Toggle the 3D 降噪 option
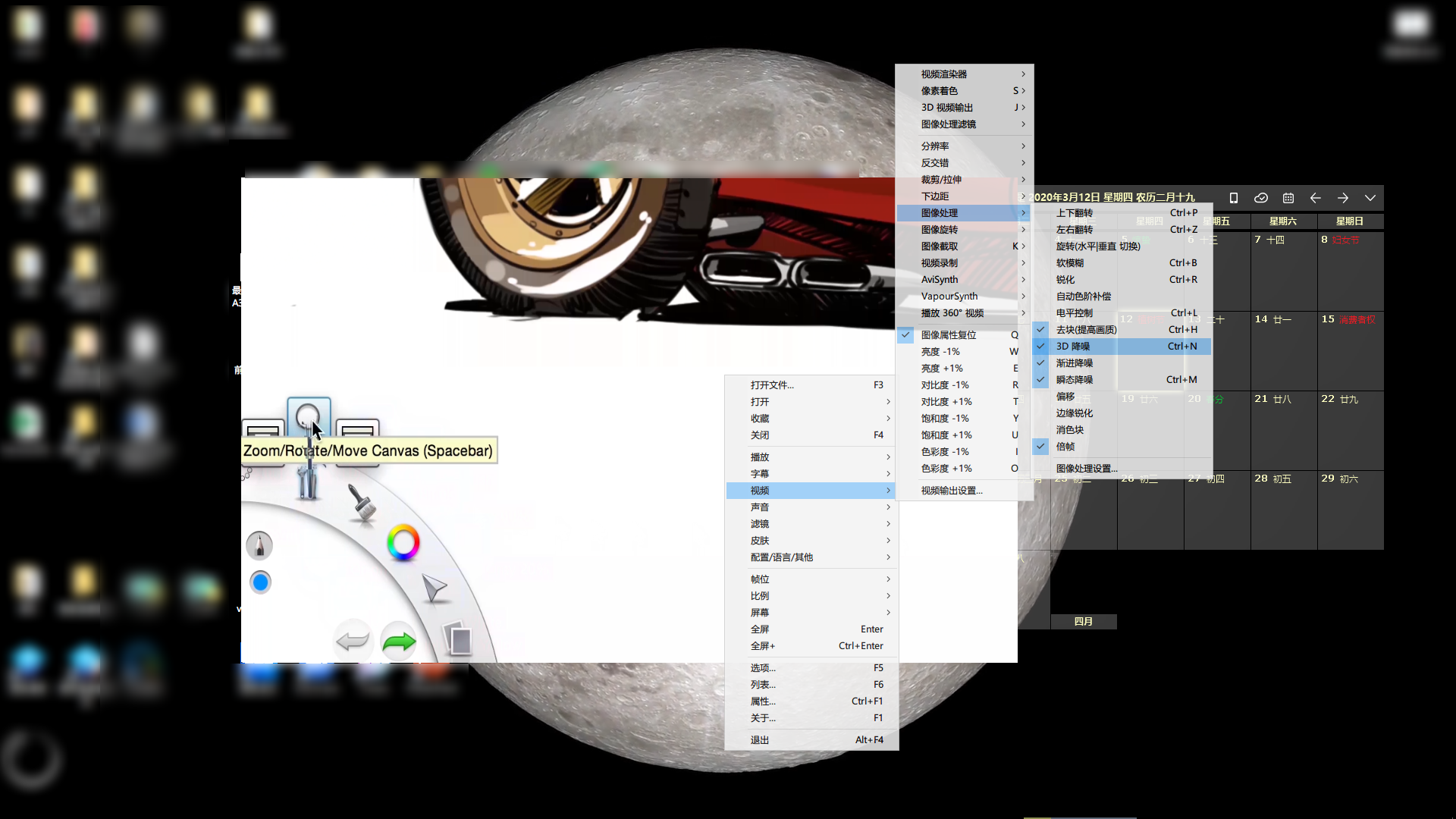The width and height of the screenshot is (1456, 819). pyautogui.click(x=1122, y=347)
